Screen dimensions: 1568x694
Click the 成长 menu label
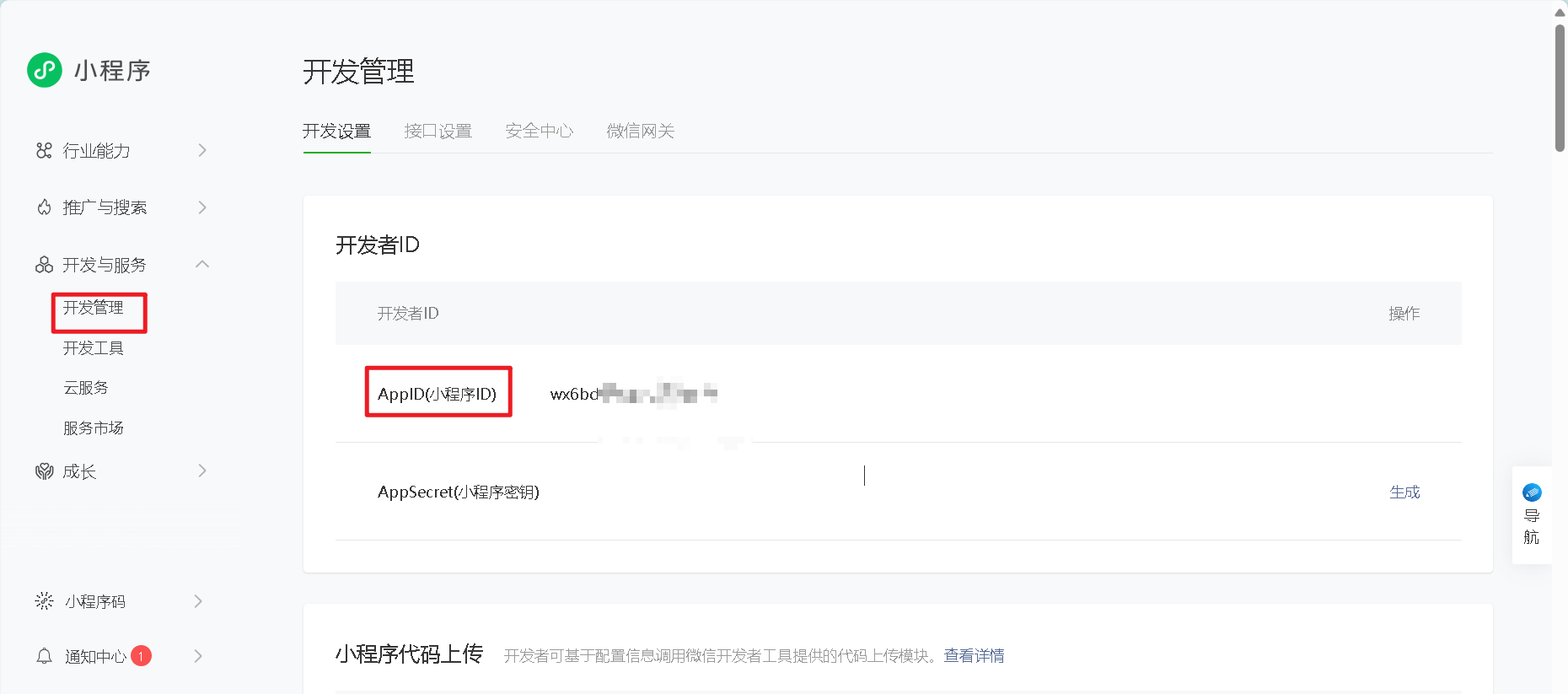coord(79,471)
